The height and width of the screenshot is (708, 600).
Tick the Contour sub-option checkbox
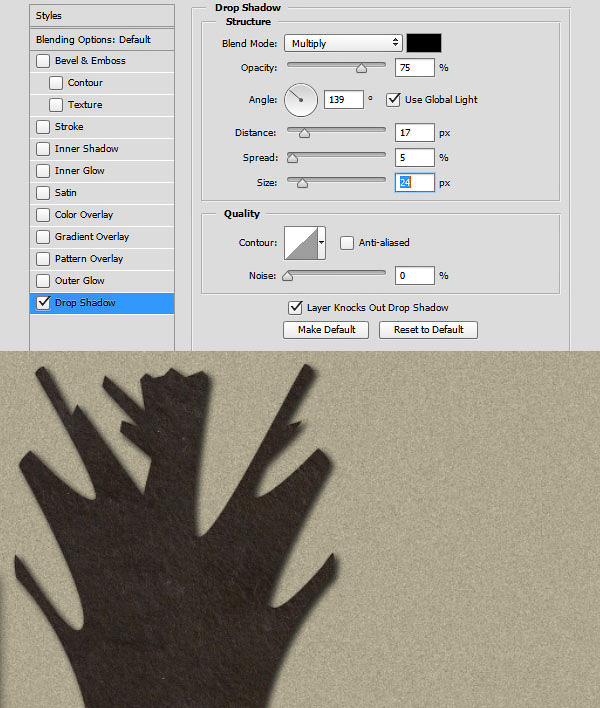pyautogui.click(x=56, y=83)
